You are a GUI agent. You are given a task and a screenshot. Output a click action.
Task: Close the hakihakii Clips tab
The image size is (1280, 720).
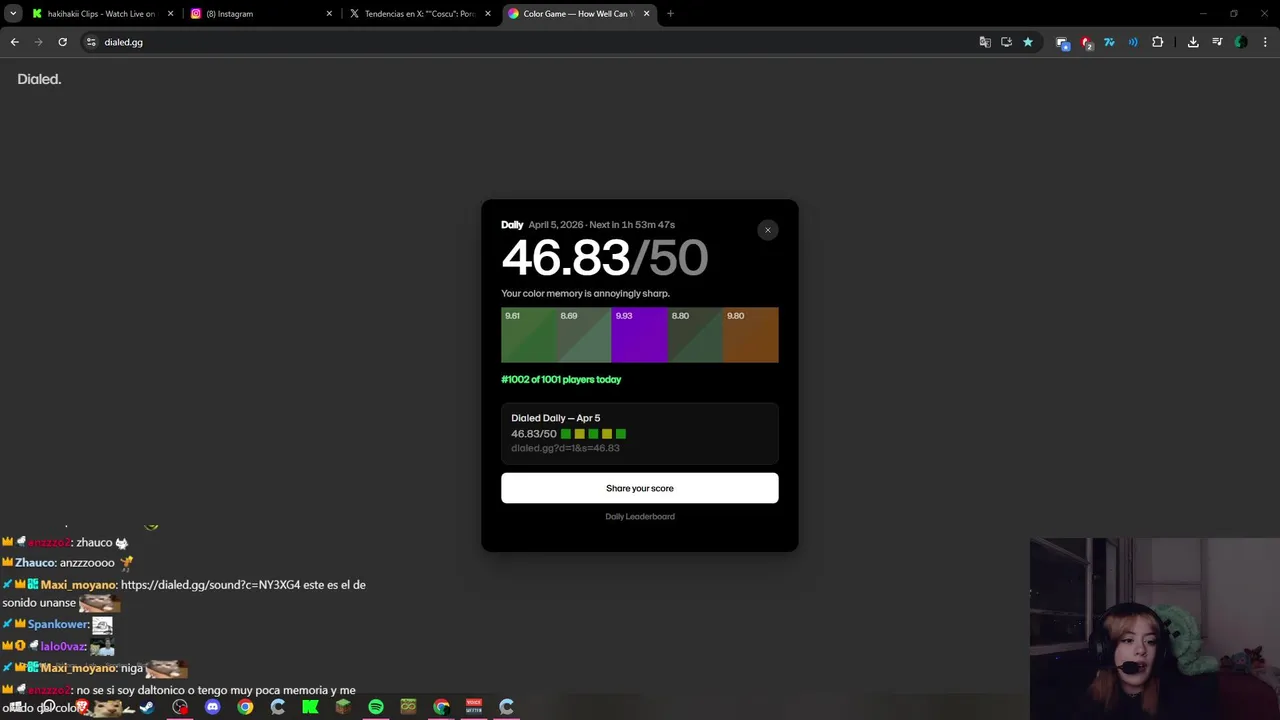(x=171, y=14)
